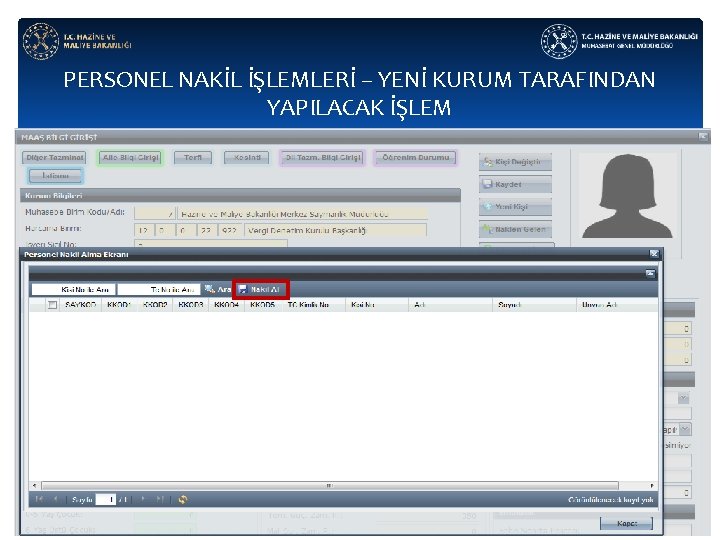Sort by the KKOD2 column header
Viewport: 720px width, 540px height.
155,305
